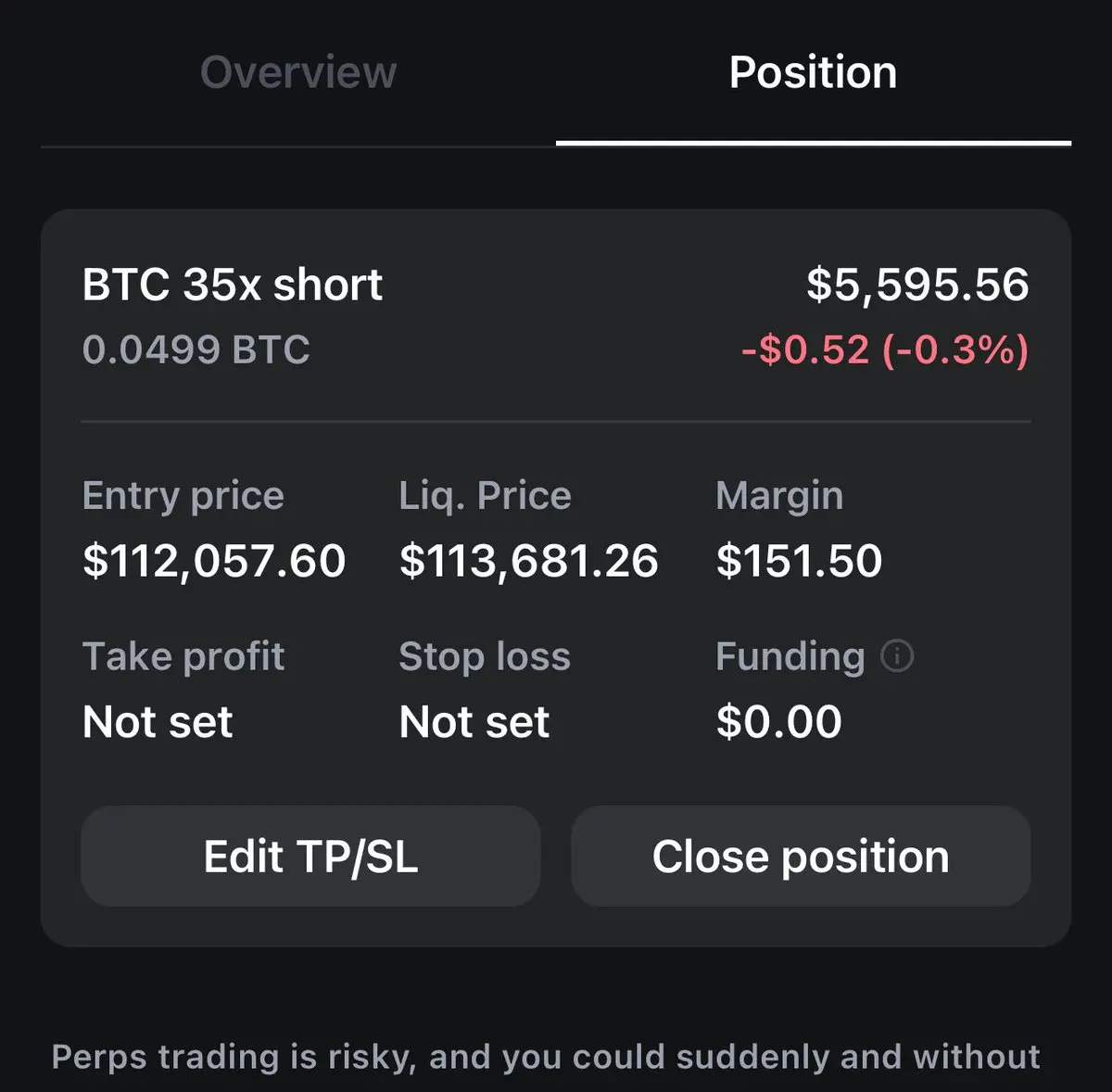Screen dimensions: 1112x1092
Task: Switch to the Overview tab
Action: (x=298, y=73)
